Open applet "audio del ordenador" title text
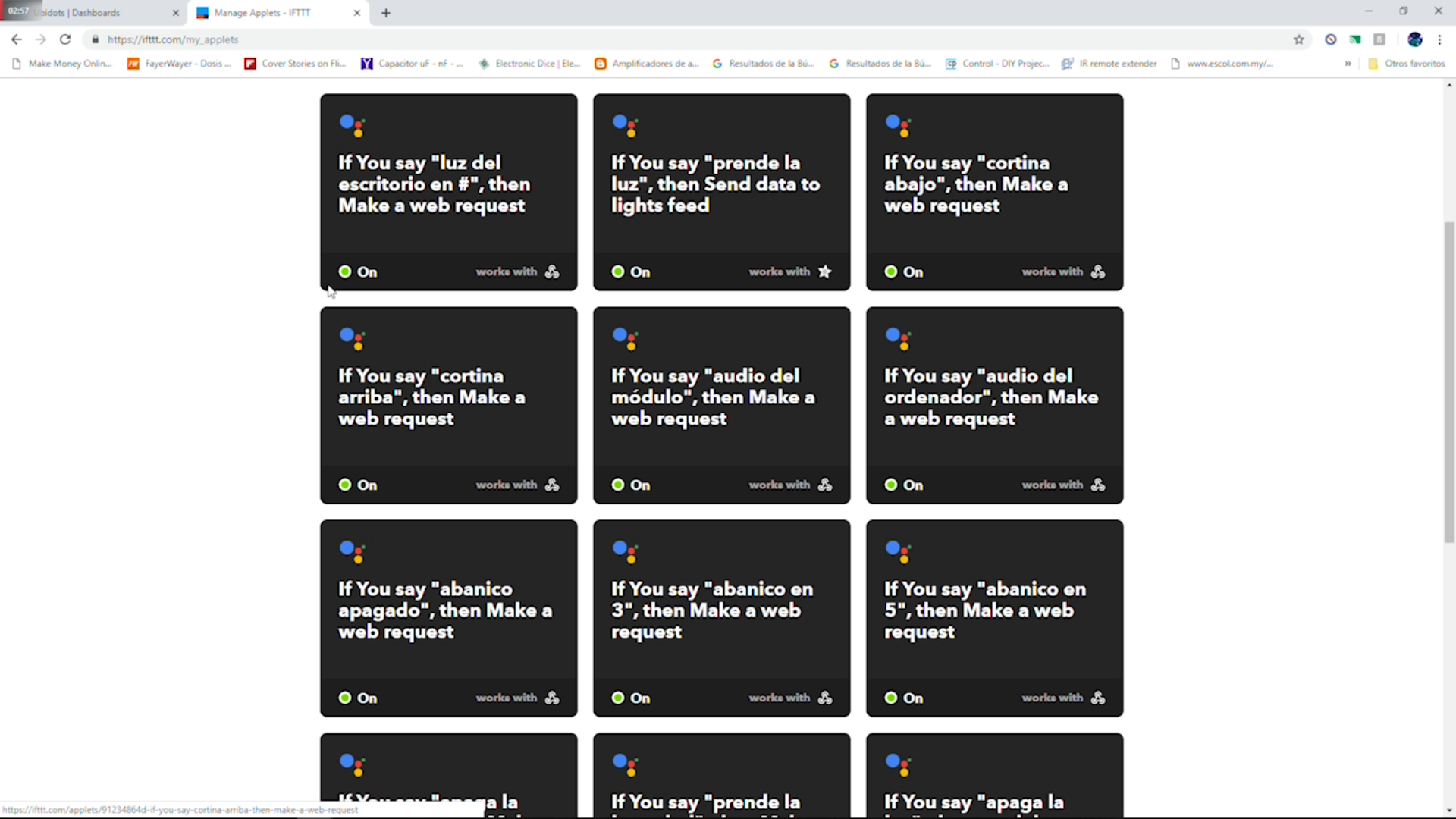 [x=991, y=397]
